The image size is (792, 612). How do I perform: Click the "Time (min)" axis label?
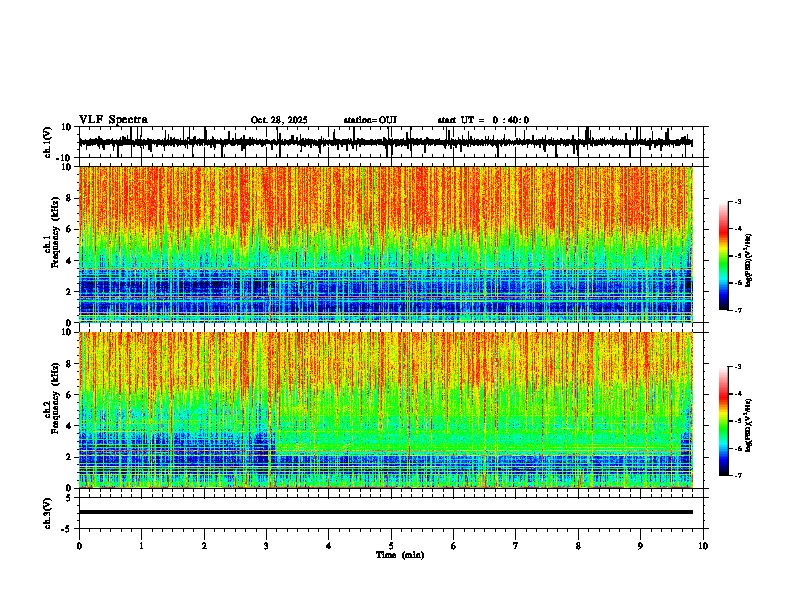click(400, 555)
